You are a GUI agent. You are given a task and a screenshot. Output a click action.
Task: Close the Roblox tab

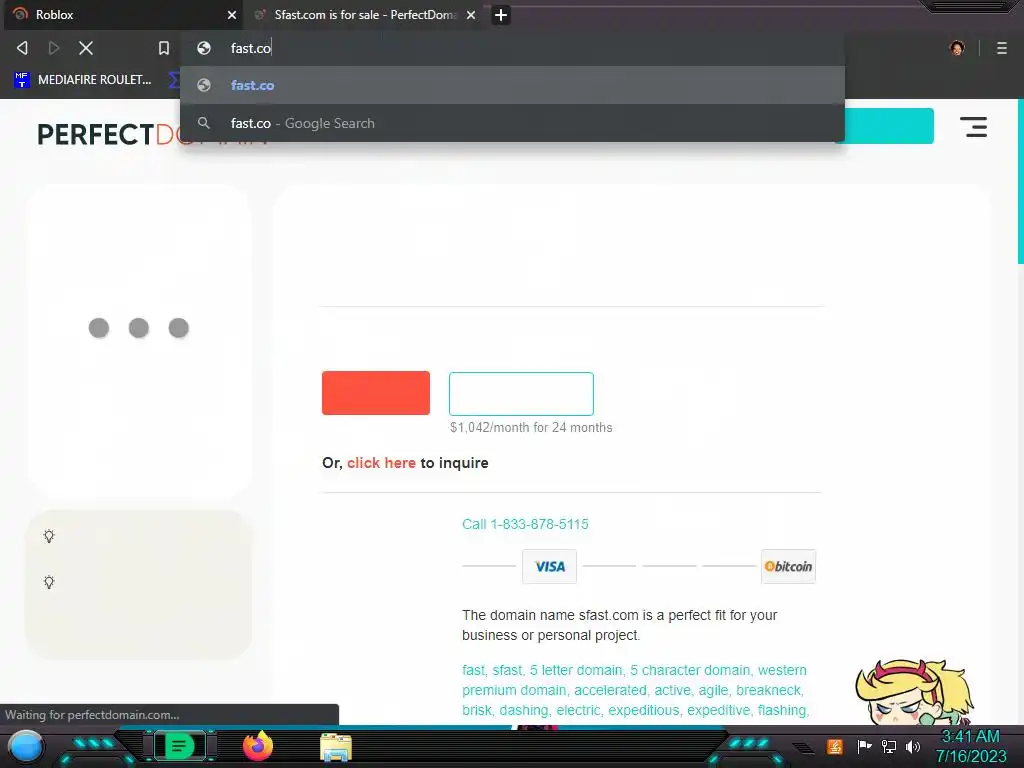point(232,14)
